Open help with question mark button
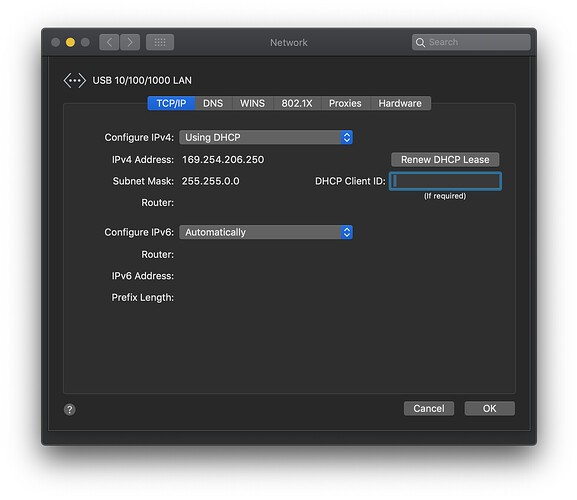Viewport: 577px width, 500px height. coord(70,409)
